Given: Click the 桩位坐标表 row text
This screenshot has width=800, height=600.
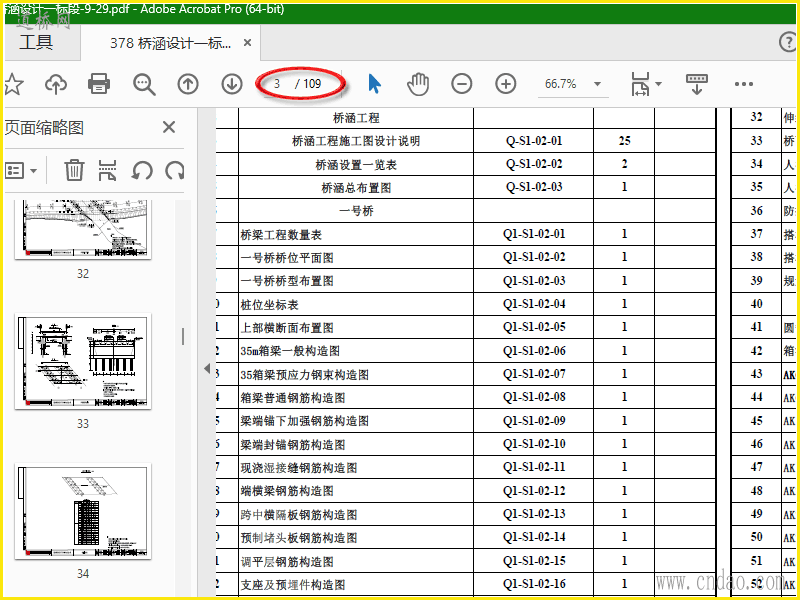Looking at the screenshot, I should [x=269, y=305].
